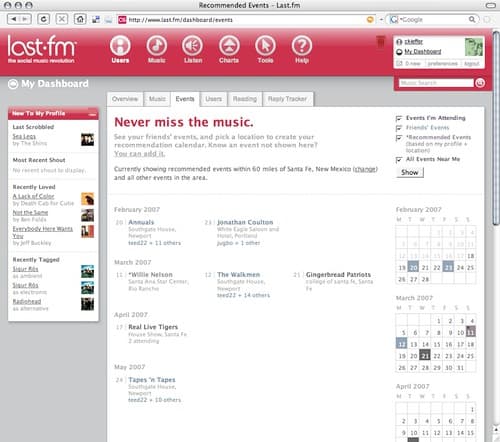500x442 pixels.
Task: Open Everybody Here Wants You track link
Action: pyautogui.click(x=42, y=232)
